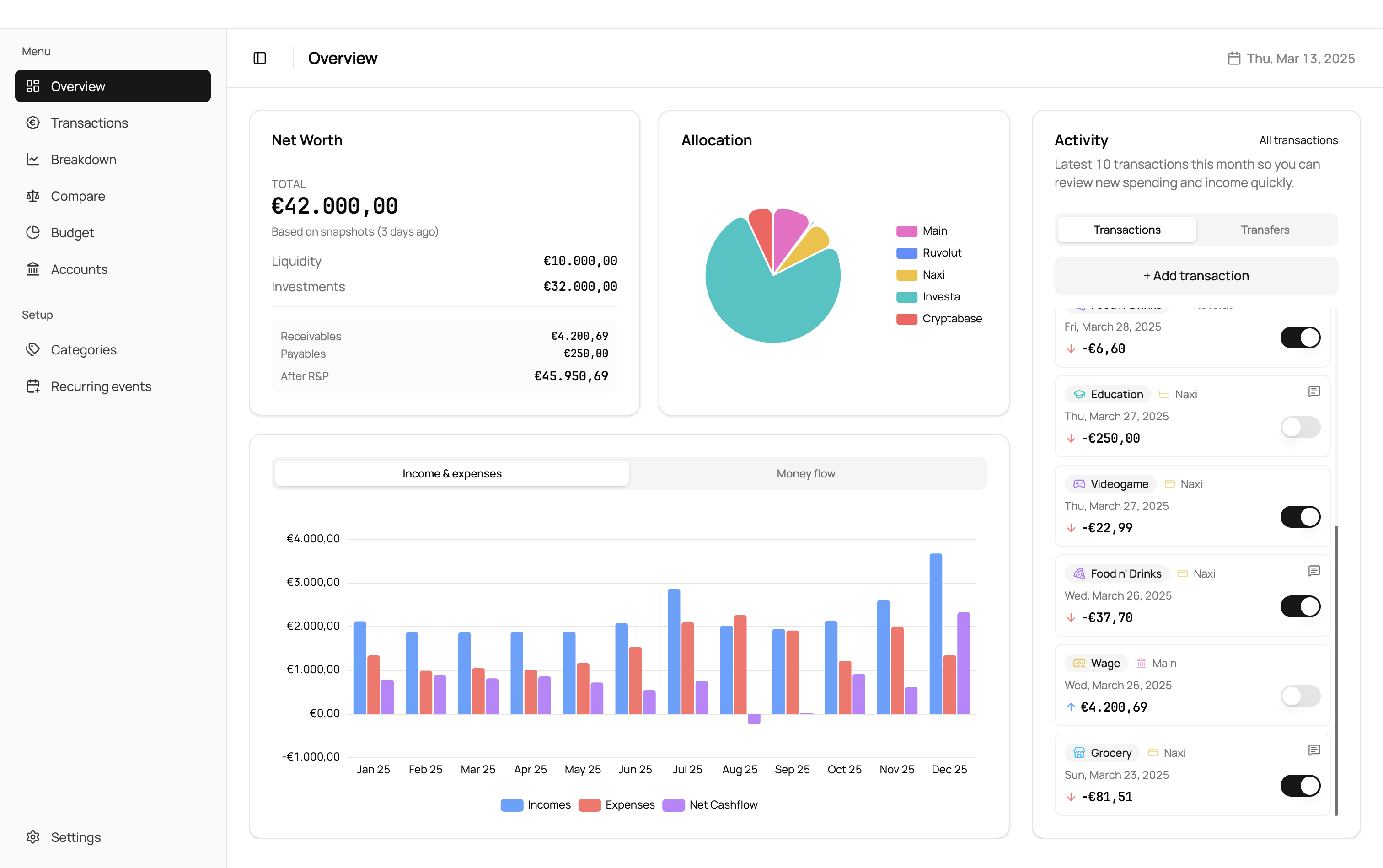Click the Wage banknote icon

[1079, 663]
